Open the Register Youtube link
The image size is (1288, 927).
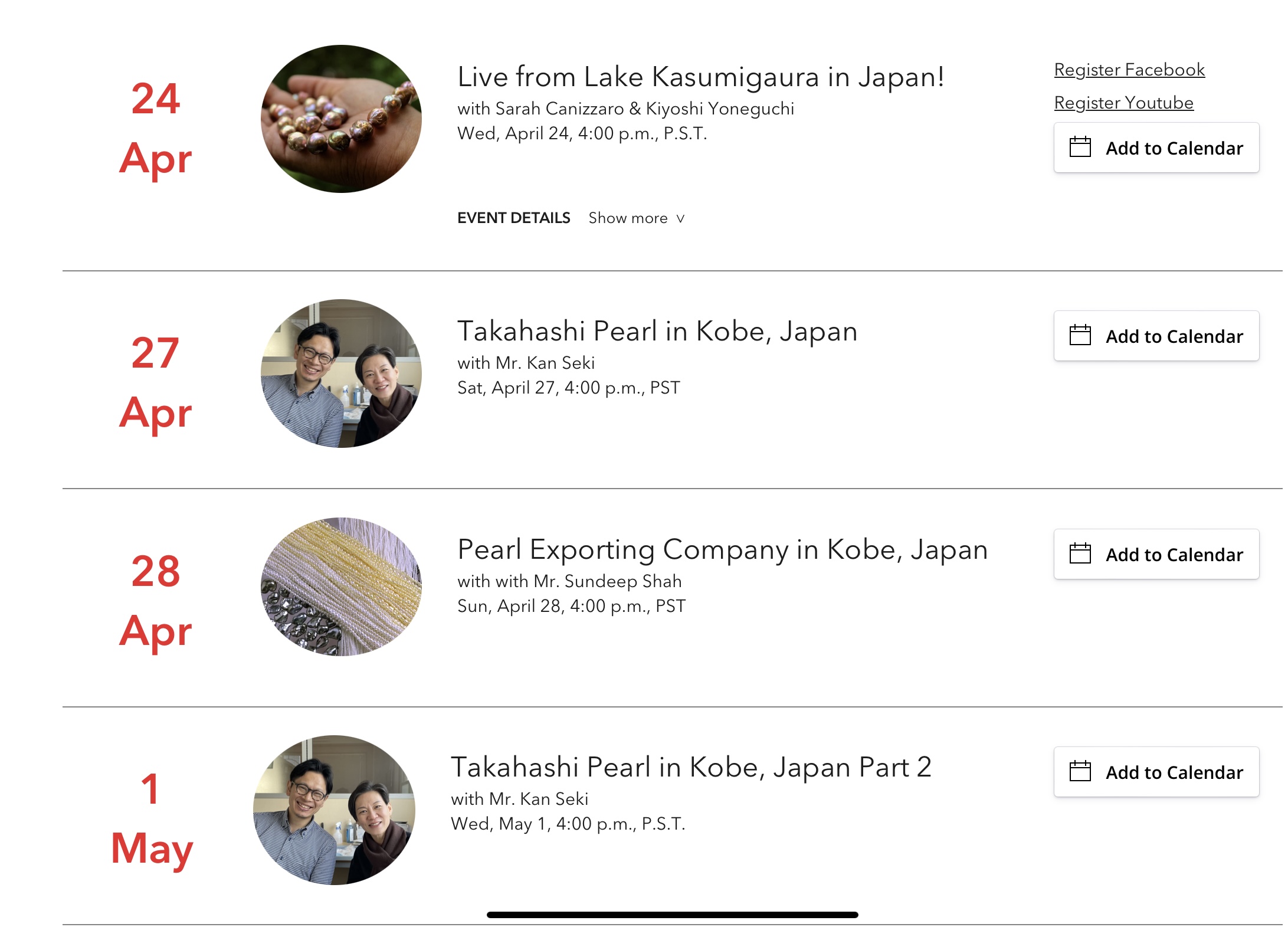[x=1123, y=103]
